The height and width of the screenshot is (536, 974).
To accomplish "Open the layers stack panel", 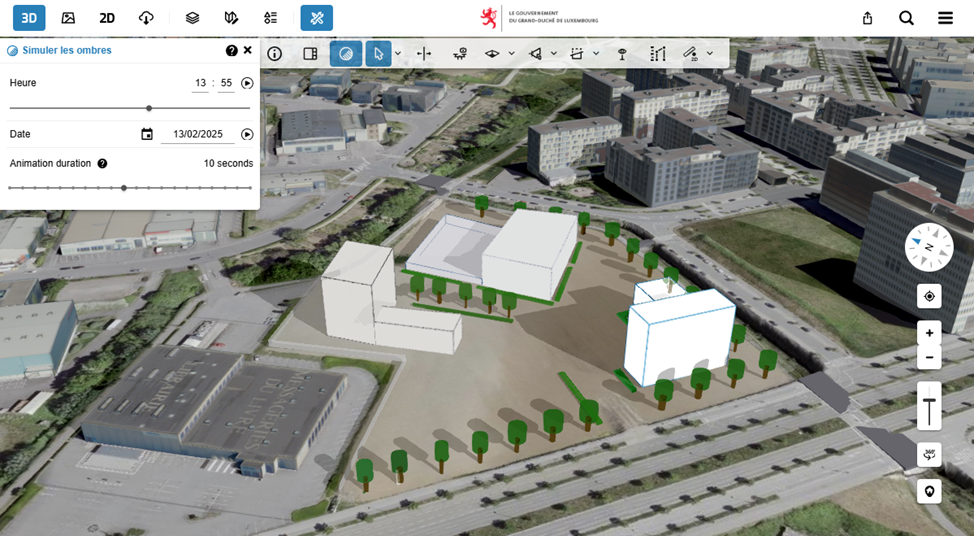I will (x=193, y=18).
